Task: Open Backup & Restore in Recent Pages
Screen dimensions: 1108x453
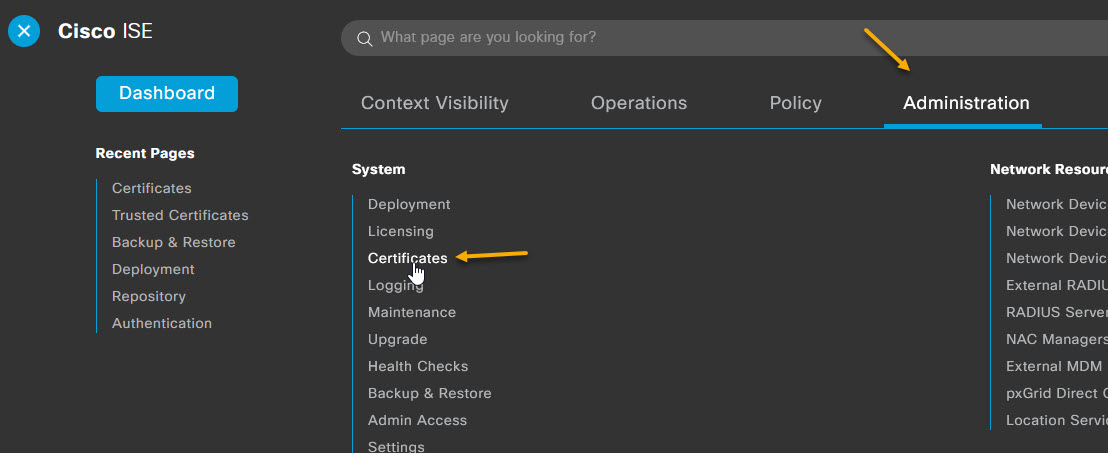Action: [174, 242]
